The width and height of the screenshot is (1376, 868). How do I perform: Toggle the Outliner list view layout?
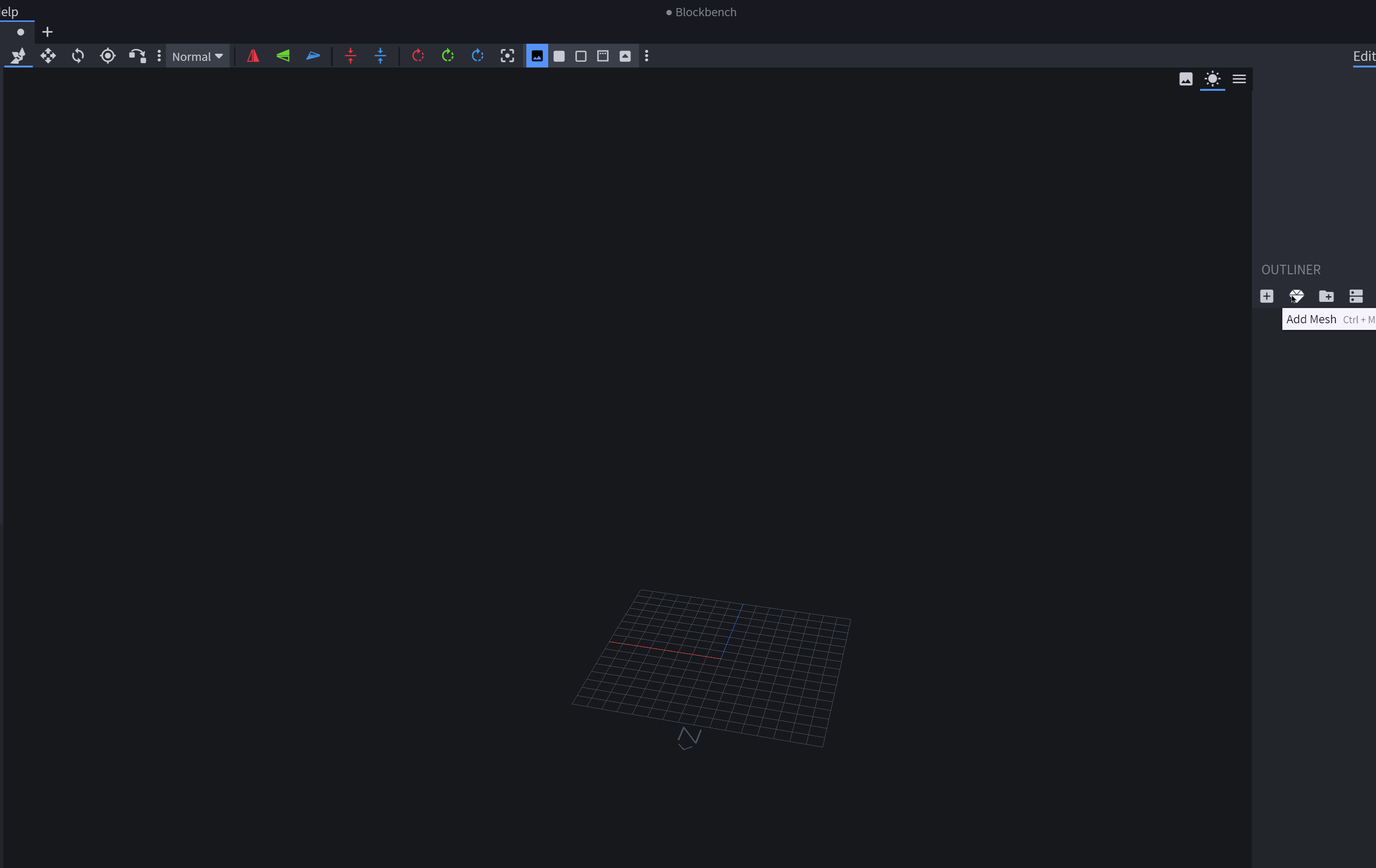[1356, 296]
